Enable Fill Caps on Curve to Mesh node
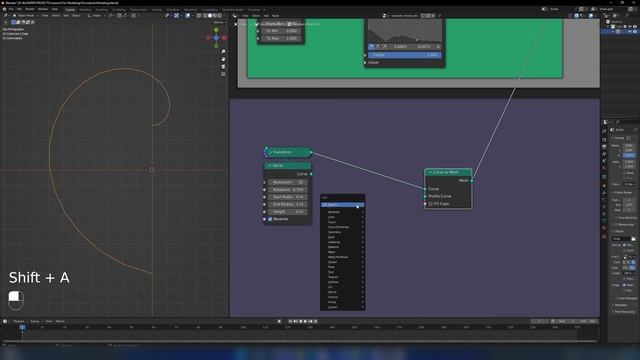 coord(430,204)
